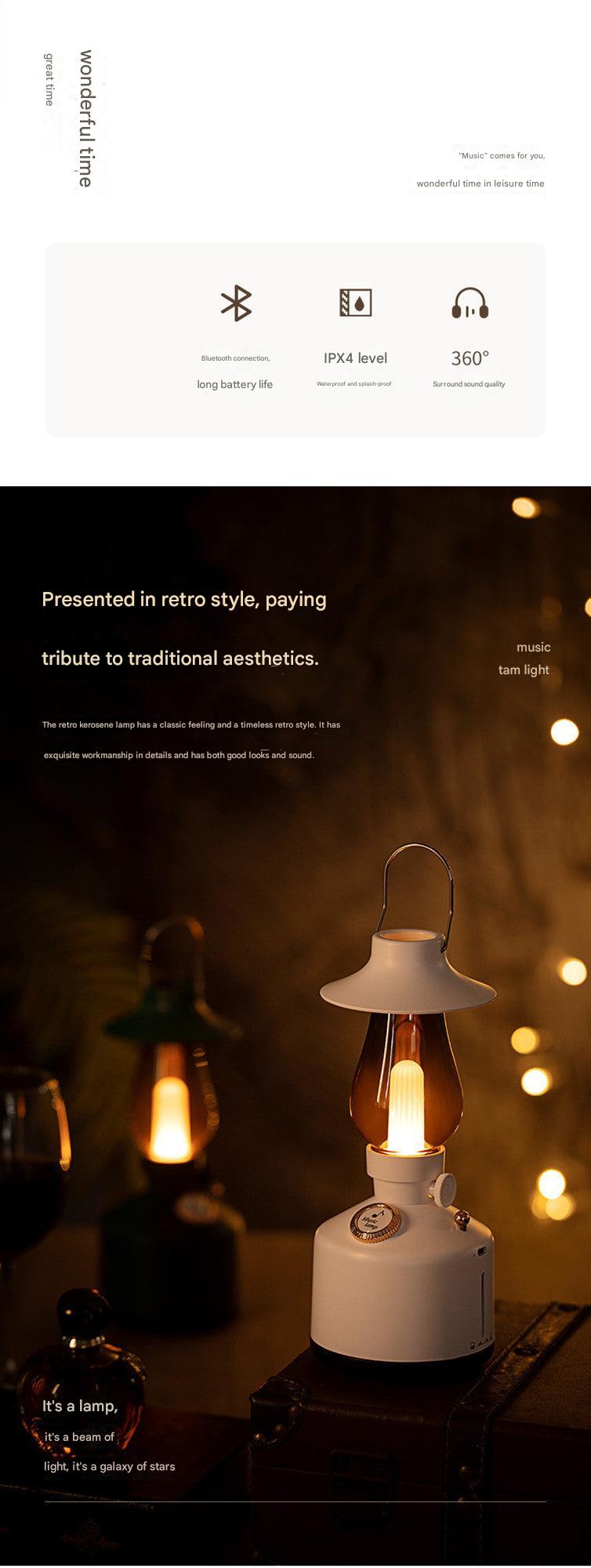
Task: Click the headphones surround sound icon
Action: (x=470, y=303)
